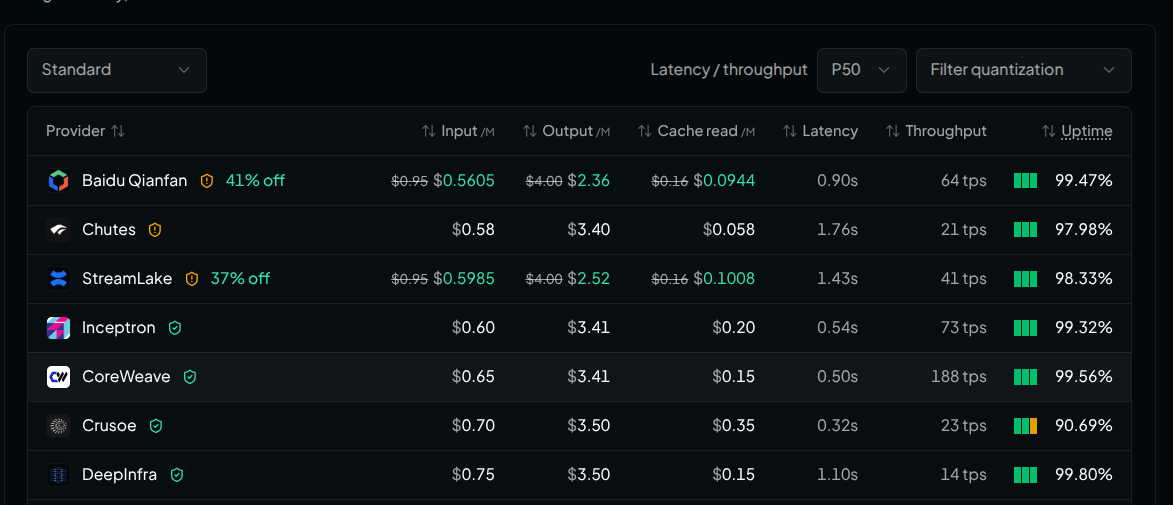Click the Inceptron provider logo
Viewport: 1173px width, 505px height.
[58, 328]
